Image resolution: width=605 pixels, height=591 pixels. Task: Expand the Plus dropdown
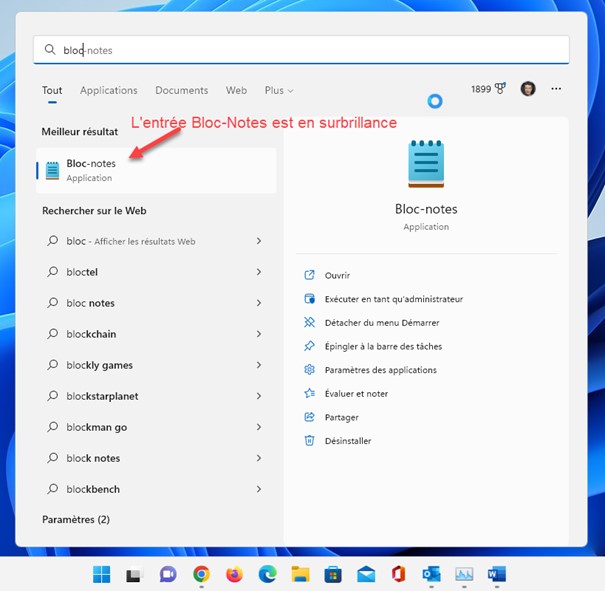point(279,90)
